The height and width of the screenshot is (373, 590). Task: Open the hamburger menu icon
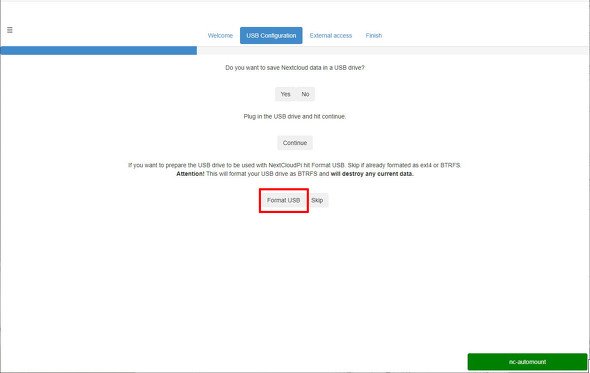10,30
